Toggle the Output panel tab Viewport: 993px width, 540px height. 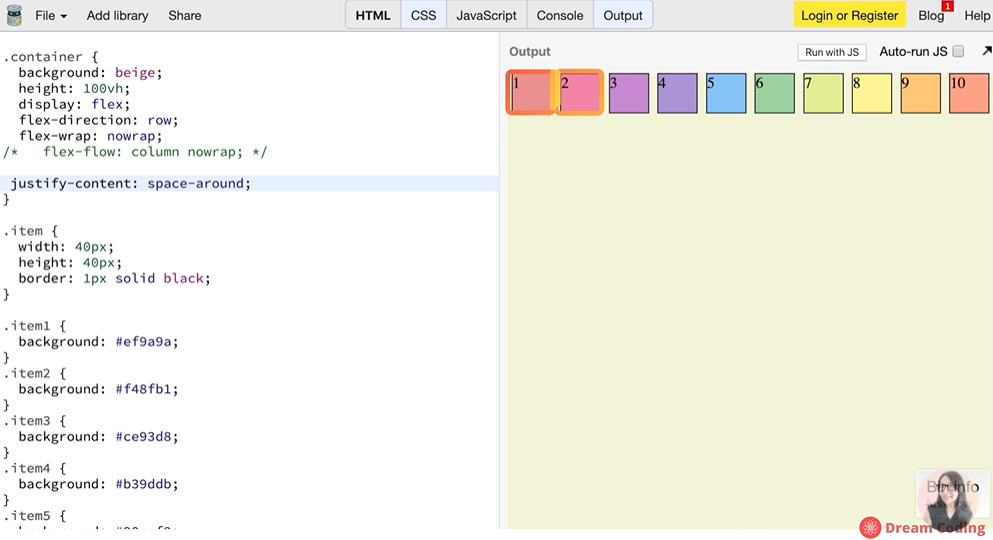click(623, 15)
